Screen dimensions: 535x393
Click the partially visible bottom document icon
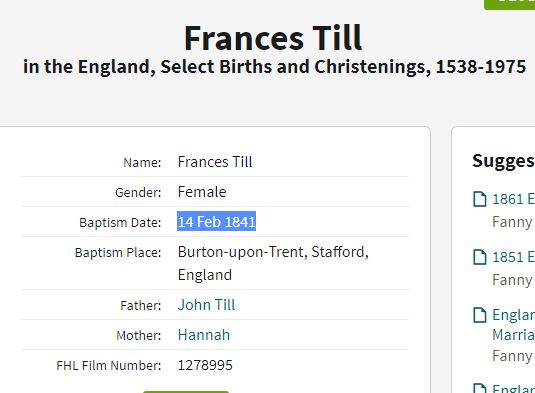click(479, 388)
